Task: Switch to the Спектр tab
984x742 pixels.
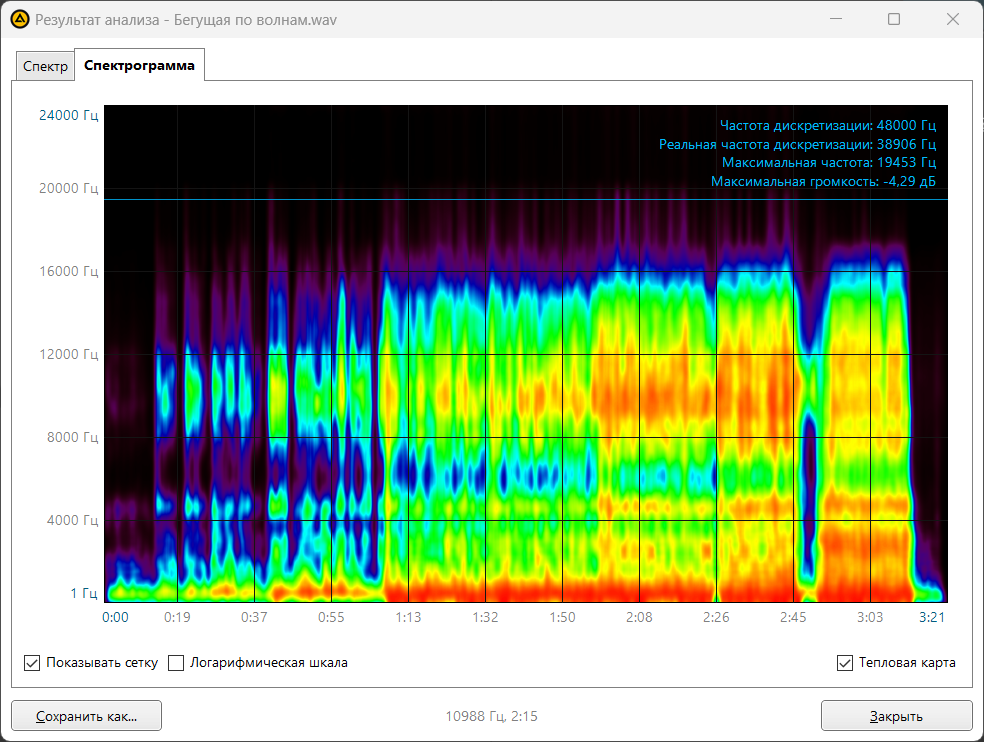Action: coord(46,67)
